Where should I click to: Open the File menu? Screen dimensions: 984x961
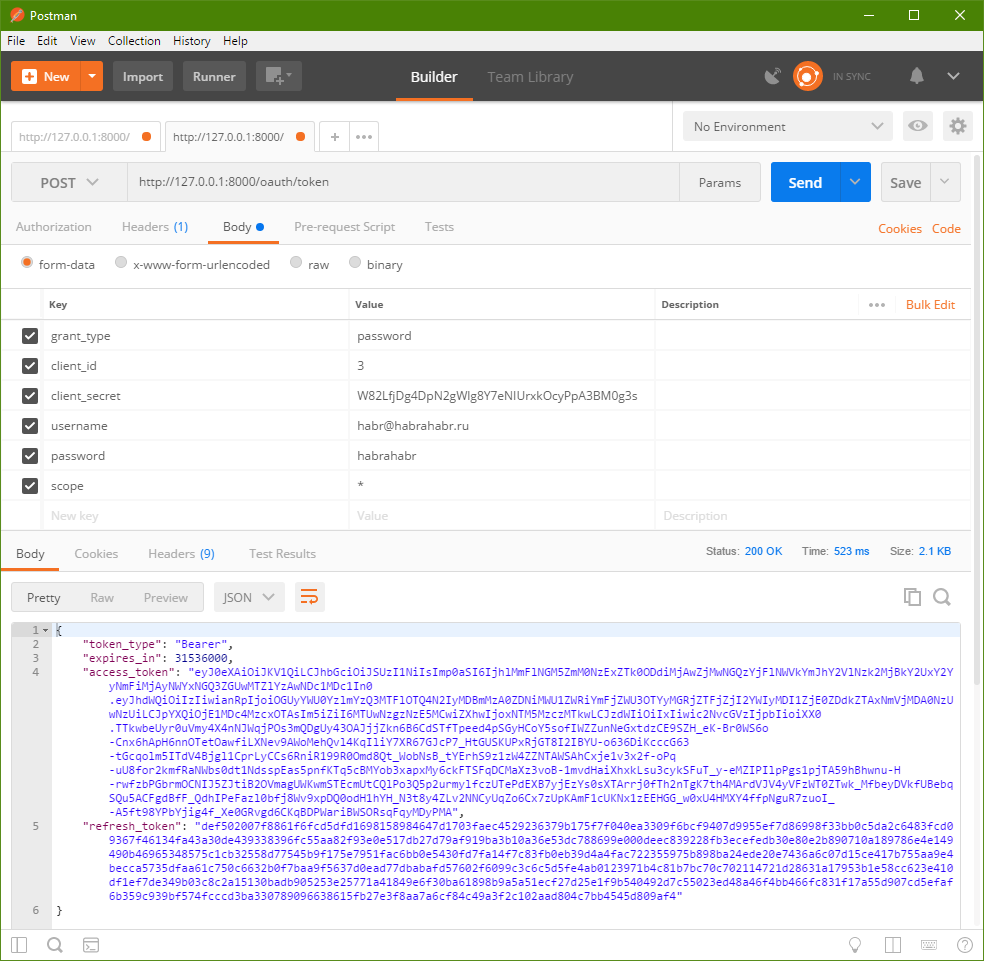pyautogui.click(x=16, y=41)
